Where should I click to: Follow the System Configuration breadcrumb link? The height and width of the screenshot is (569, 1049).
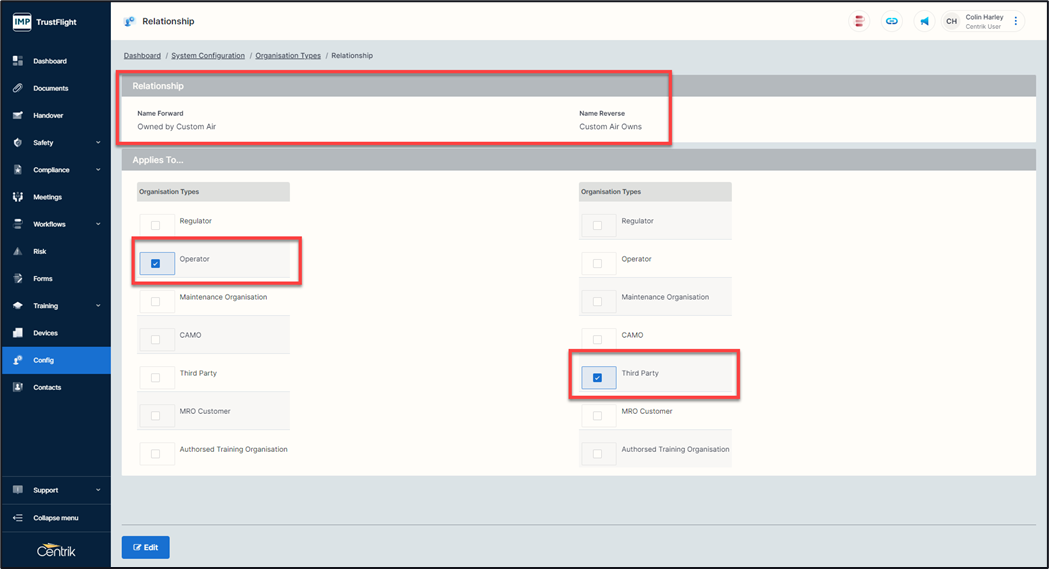click(208, 56)
